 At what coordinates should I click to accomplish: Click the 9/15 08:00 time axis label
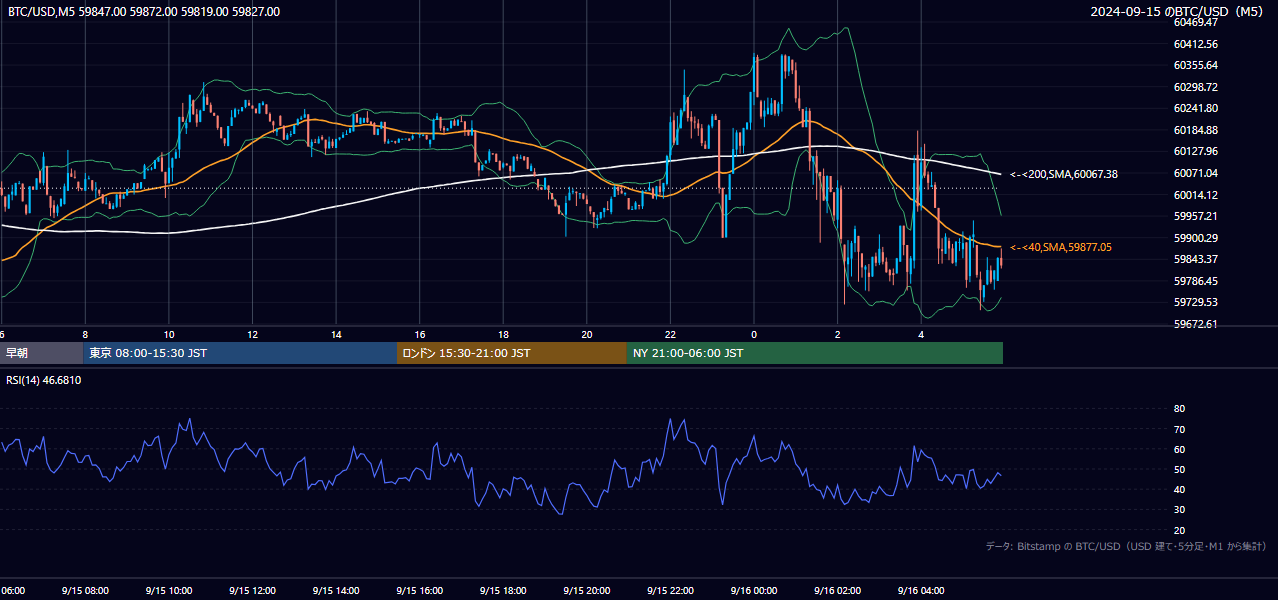(x=85, y=591)
